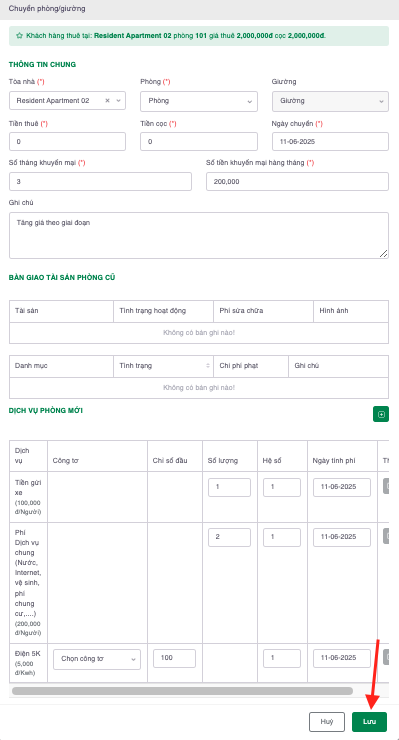Viewport: 399px width, 740px height.
Task: Click the Tiền cọc input field
Action: click(x=199, y=142)
